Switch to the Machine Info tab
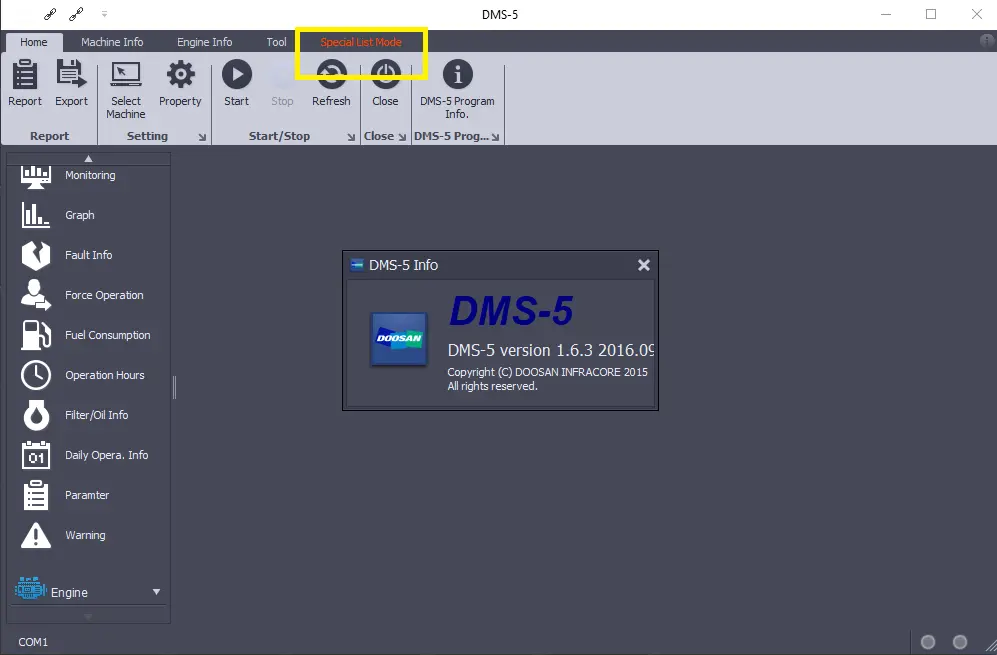This screenshot has width=997, height=655. (112, 42)
